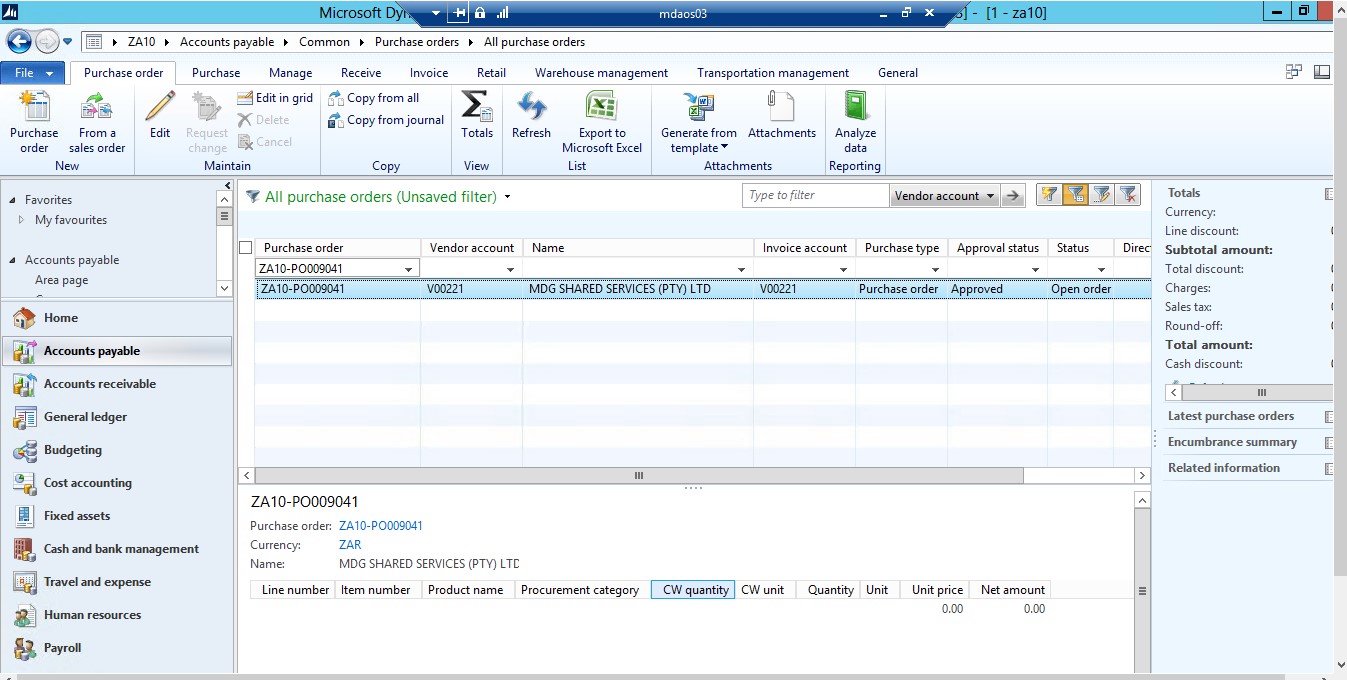Expand Latest purchase orders factbox

coord(1329,417)
